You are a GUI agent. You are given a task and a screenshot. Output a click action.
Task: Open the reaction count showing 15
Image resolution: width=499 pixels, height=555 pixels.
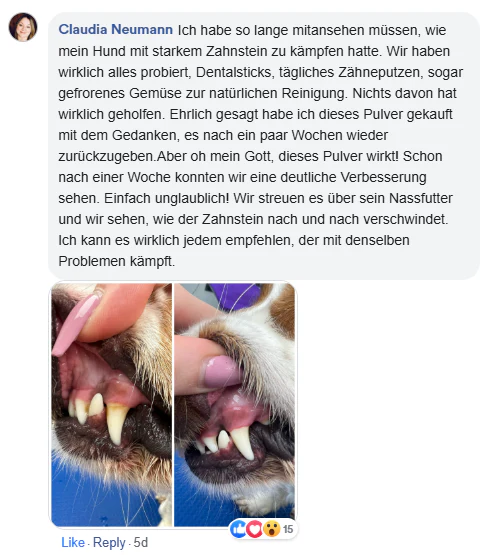coord(288,529)
